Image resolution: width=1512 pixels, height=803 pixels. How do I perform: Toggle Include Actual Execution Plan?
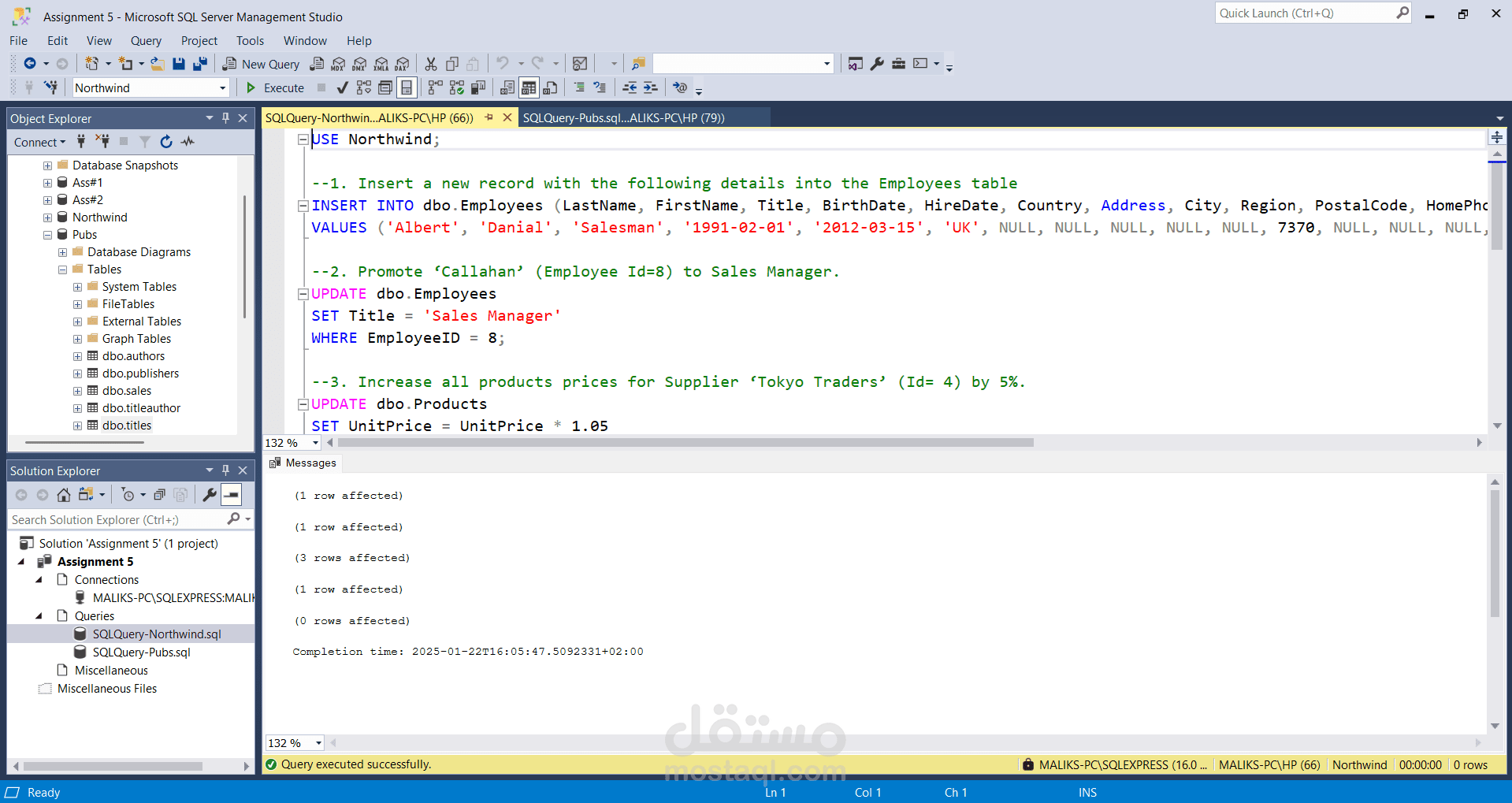pos(435,87)
